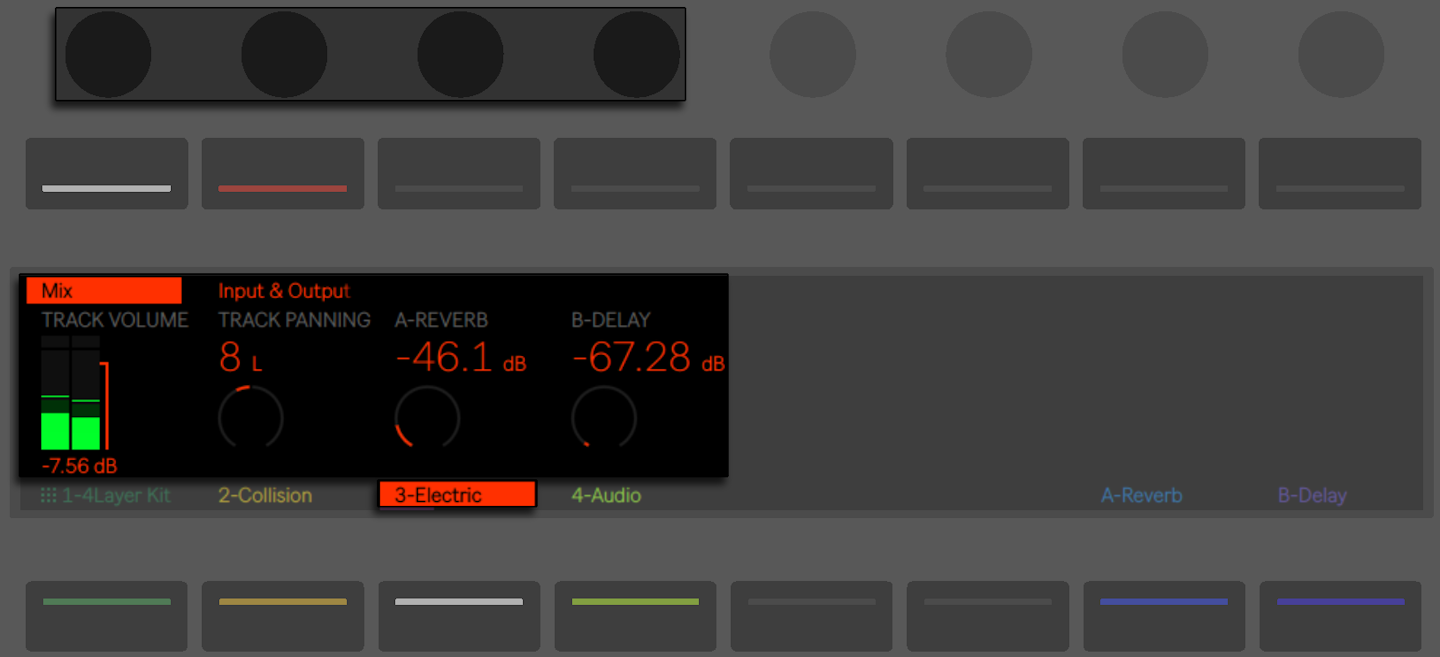The height and width of the screenshot is (657, 1440).
Task: Switch to Input & Output view
Action: click(283, 291)
